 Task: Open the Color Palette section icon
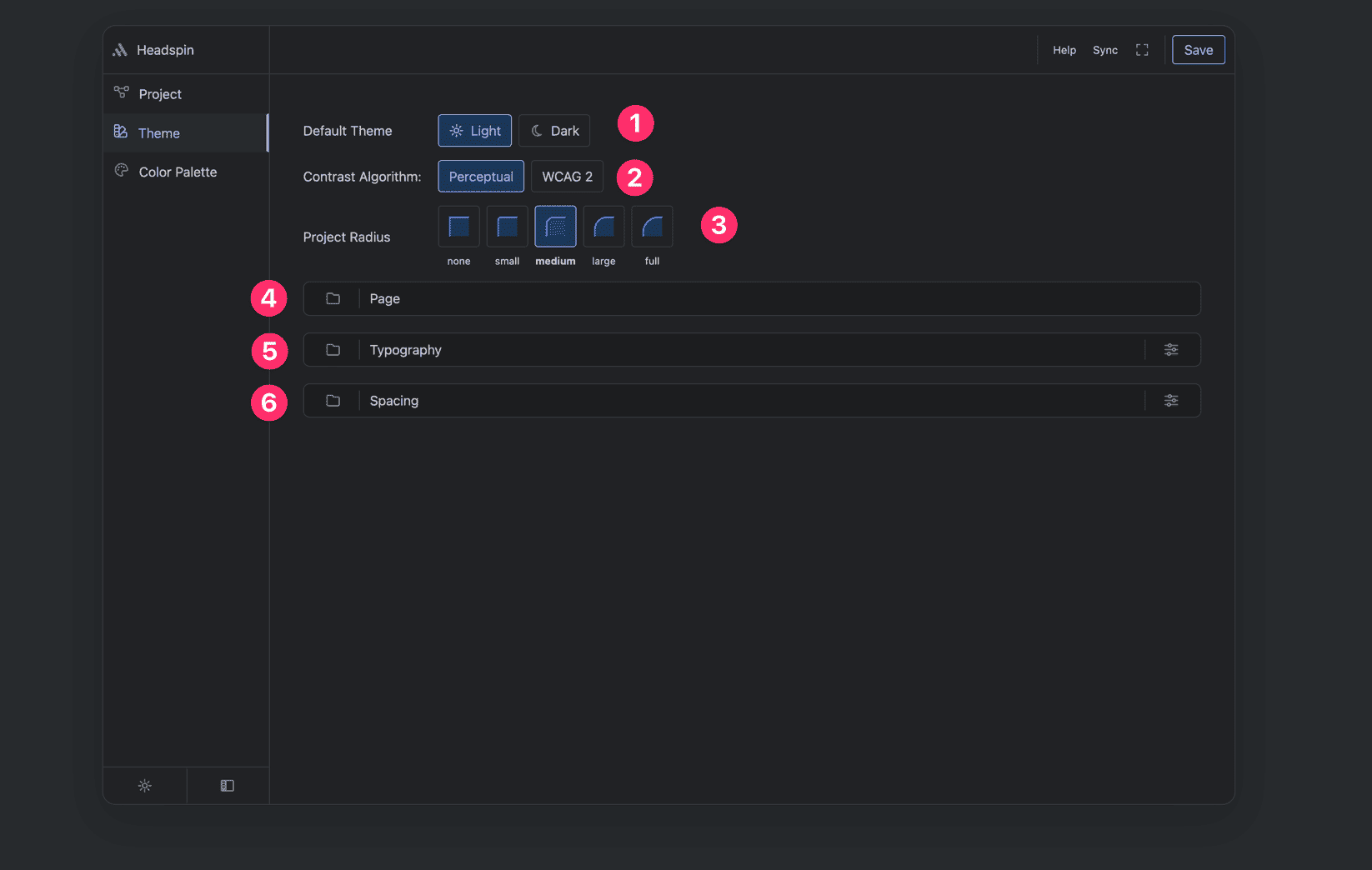pos(122,172)
